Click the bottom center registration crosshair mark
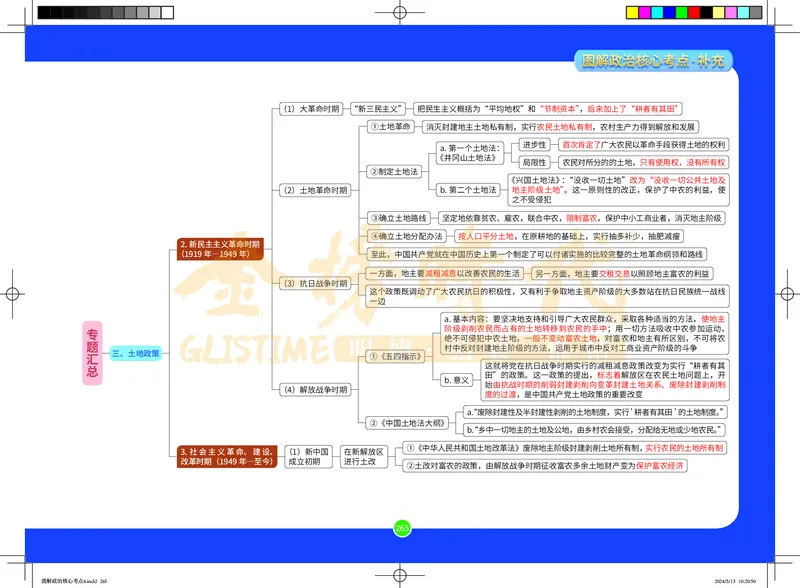The image size is (800, 588). [x=400, y=573]
